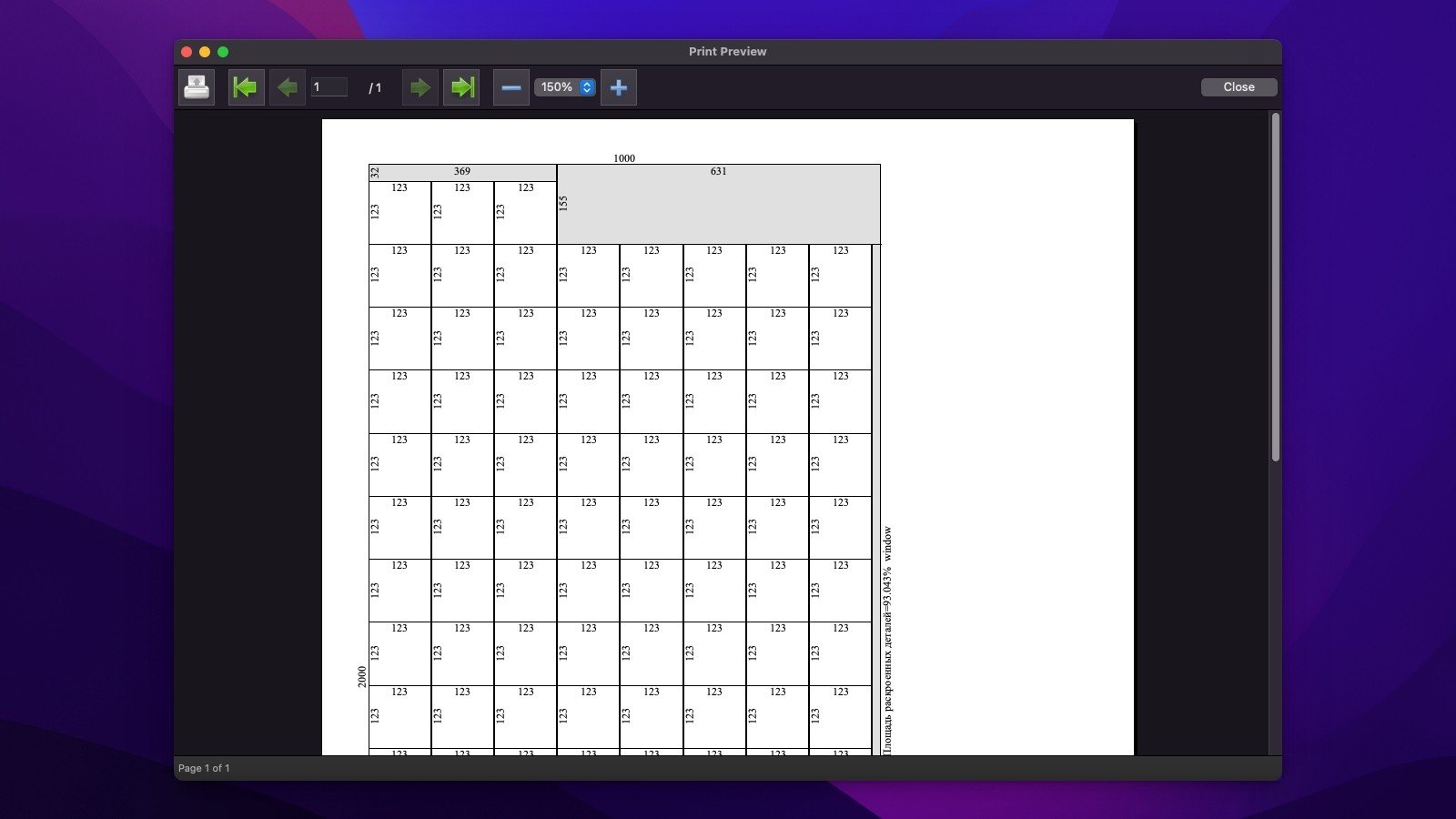Zoom out with the minus button
Image resolution: width=1456 pixels, height=819 pixels.
pos(511,87)
